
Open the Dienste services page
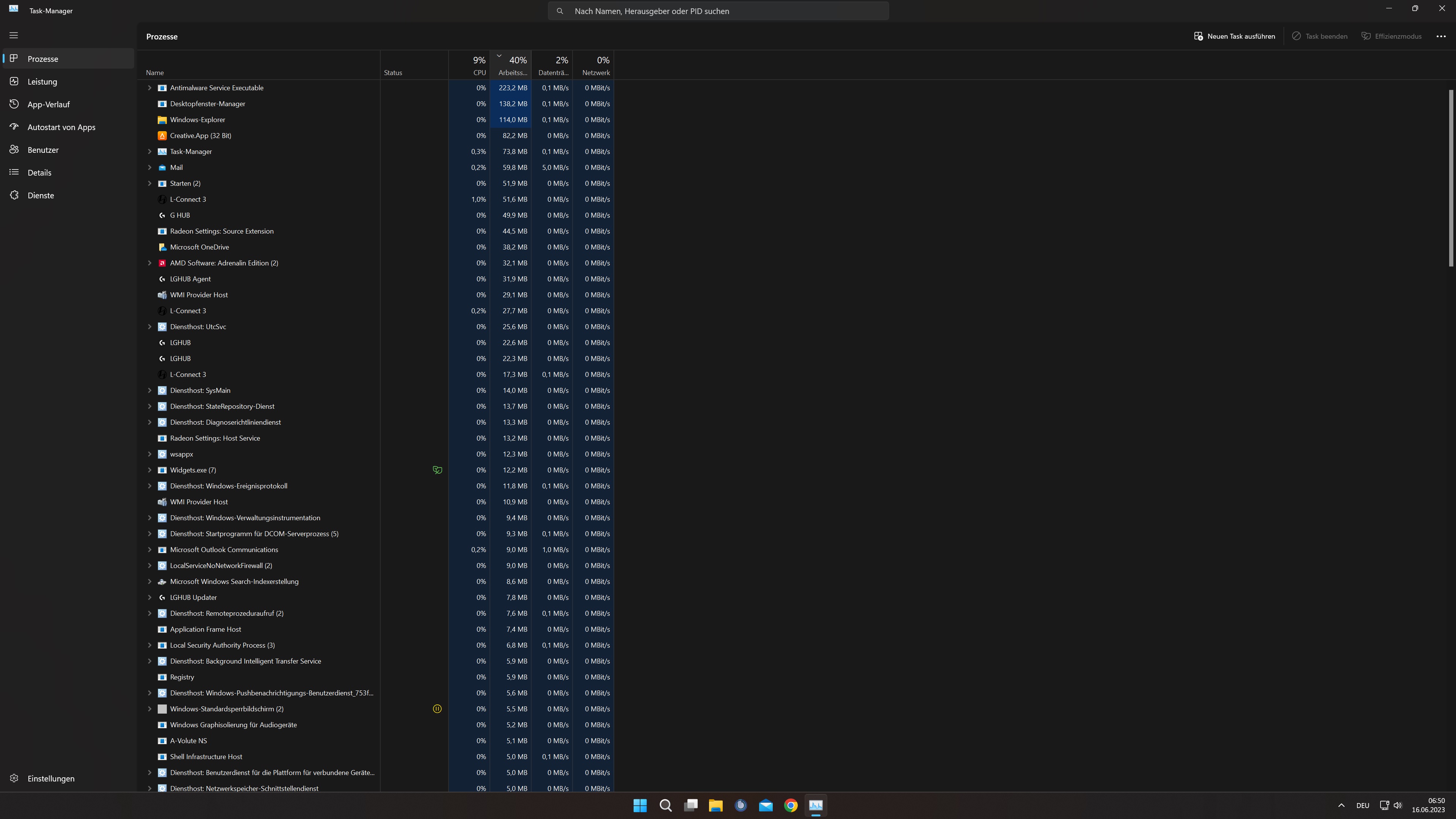[x=41, y=195]
